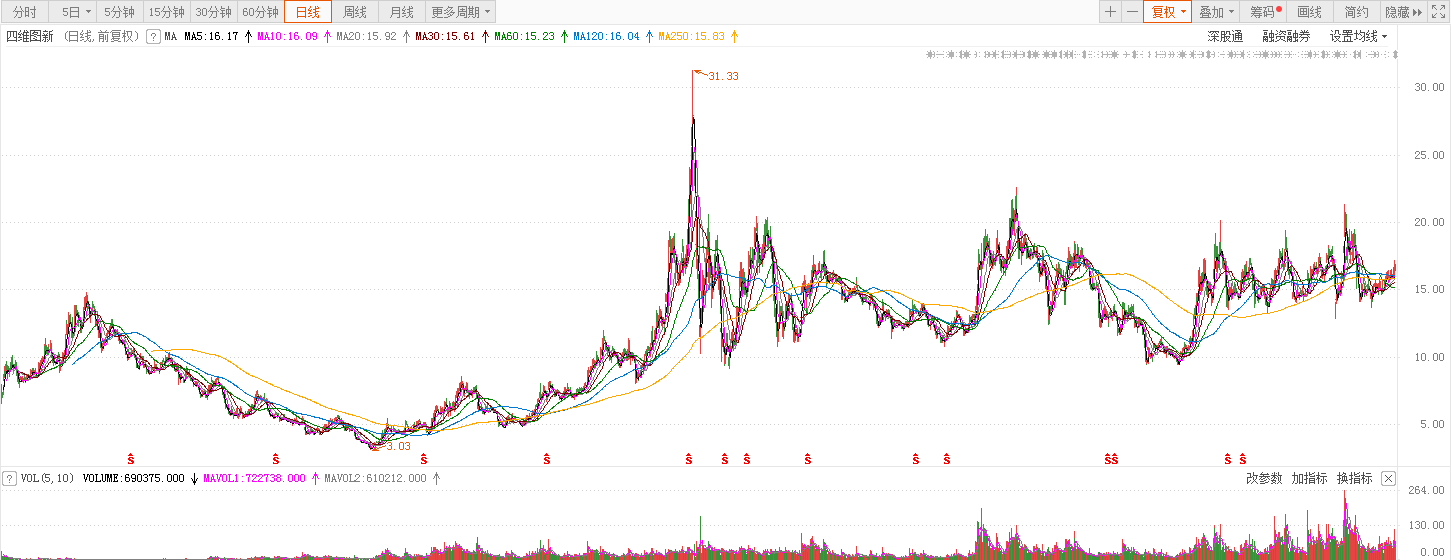Viewport: 1451px width, 560px height.
Task: Expand the 叠加 overlay dropdown
Action: point(1217,12)
